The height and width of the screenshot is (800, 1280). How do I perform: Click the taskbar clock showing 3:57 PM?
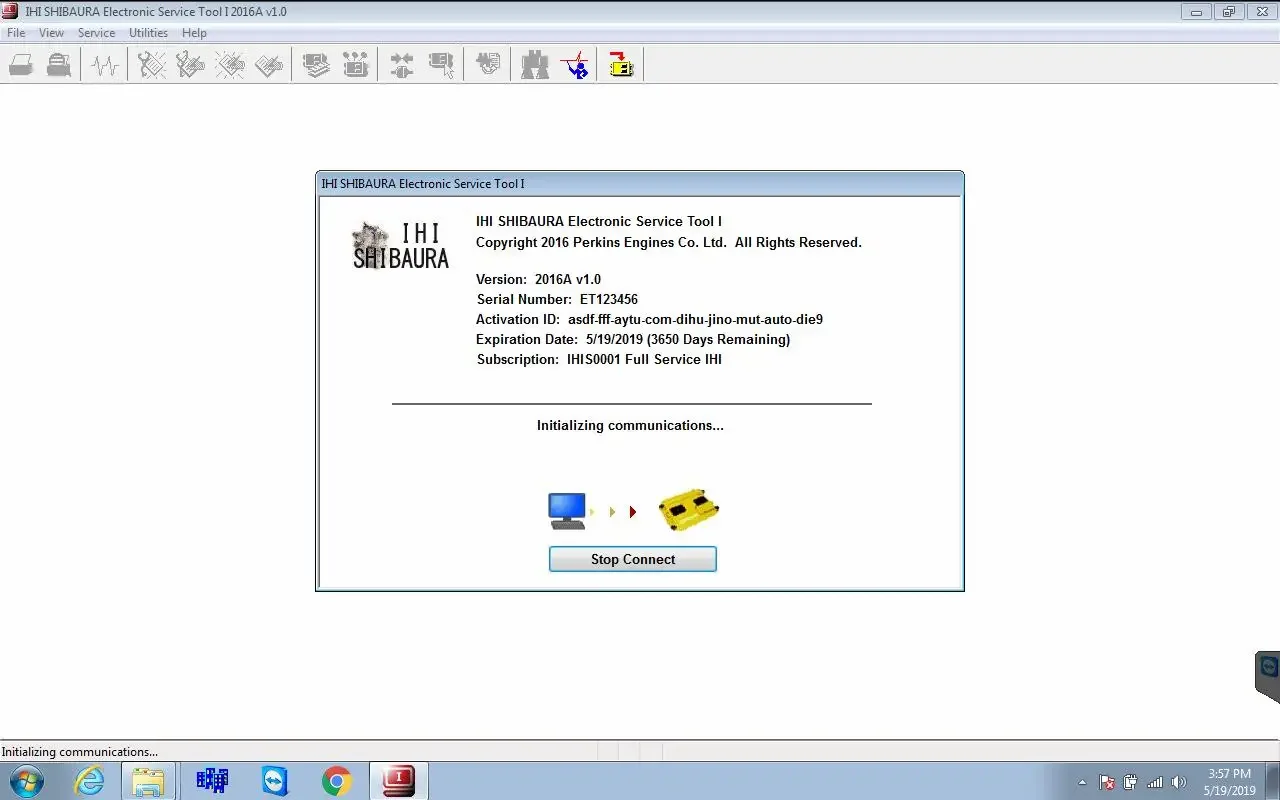coord(1229,782)
